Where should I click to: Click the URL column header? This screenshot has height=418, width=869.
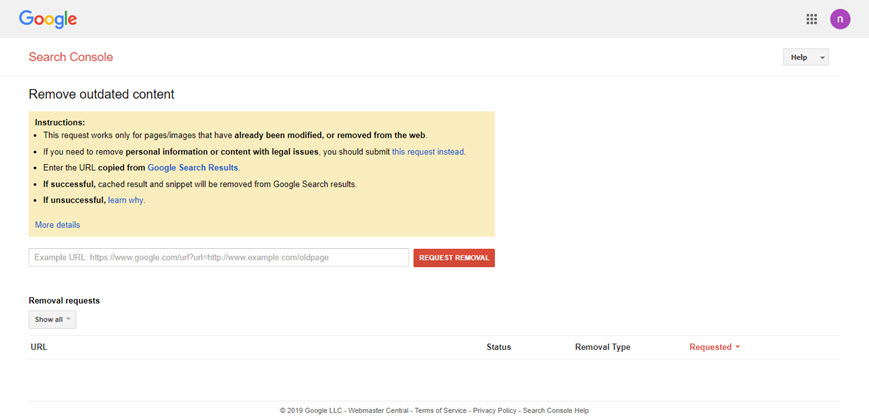[39, 347]
